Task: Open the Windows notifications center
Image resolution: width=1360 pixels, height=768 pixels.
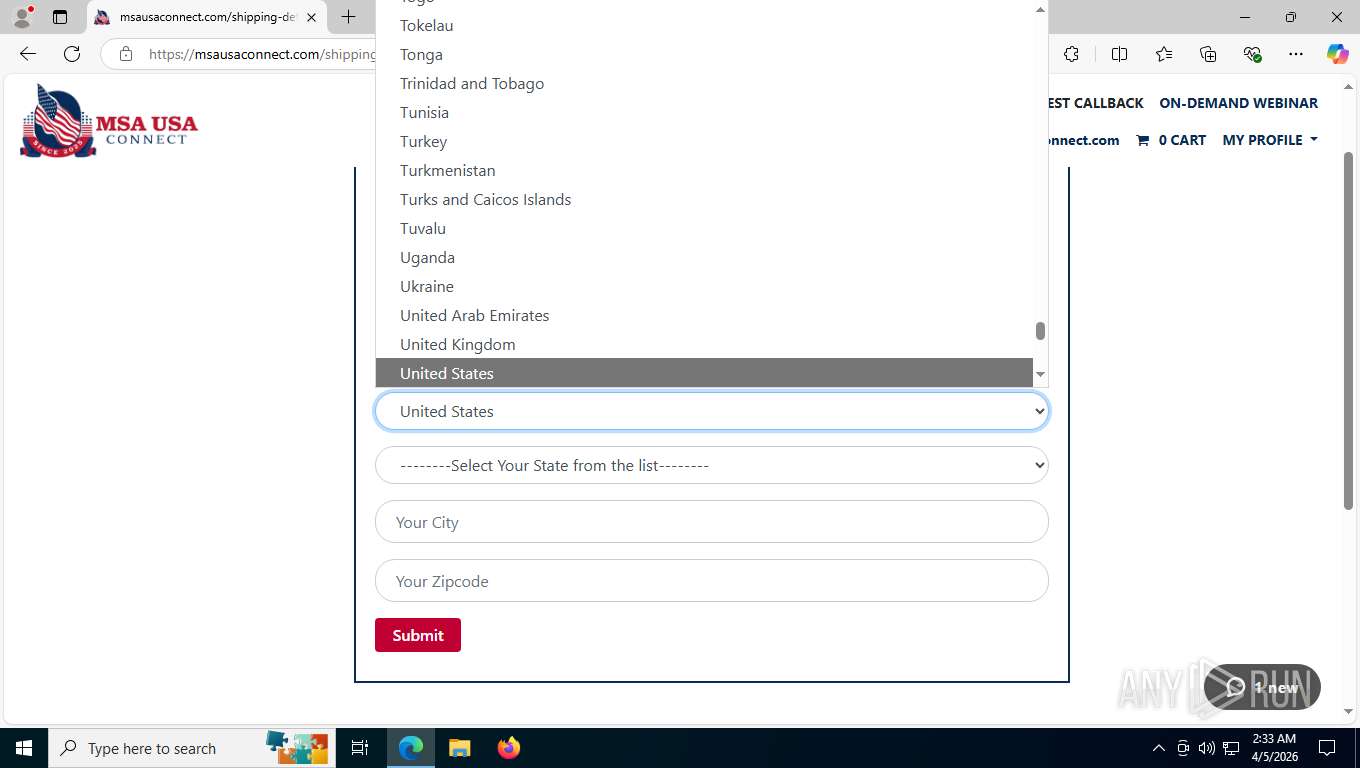Action: click(x=1327, y=748)
